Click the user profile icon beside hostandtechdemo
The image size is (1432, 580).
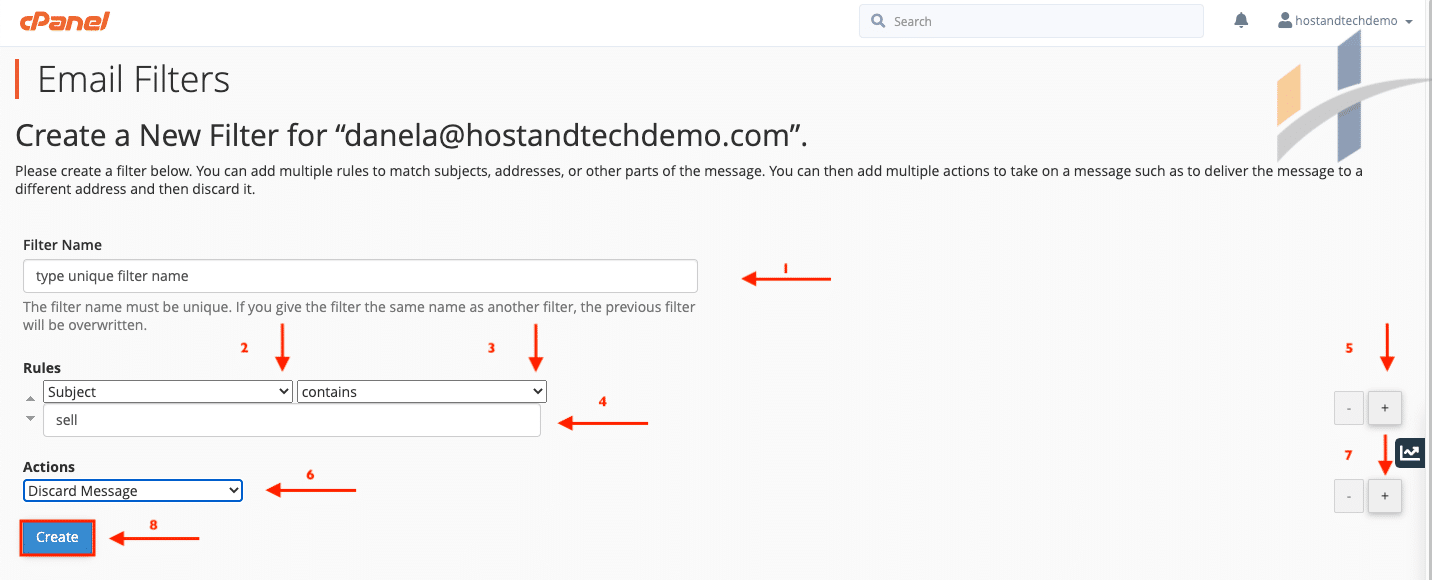click(x=1284, y=18)
